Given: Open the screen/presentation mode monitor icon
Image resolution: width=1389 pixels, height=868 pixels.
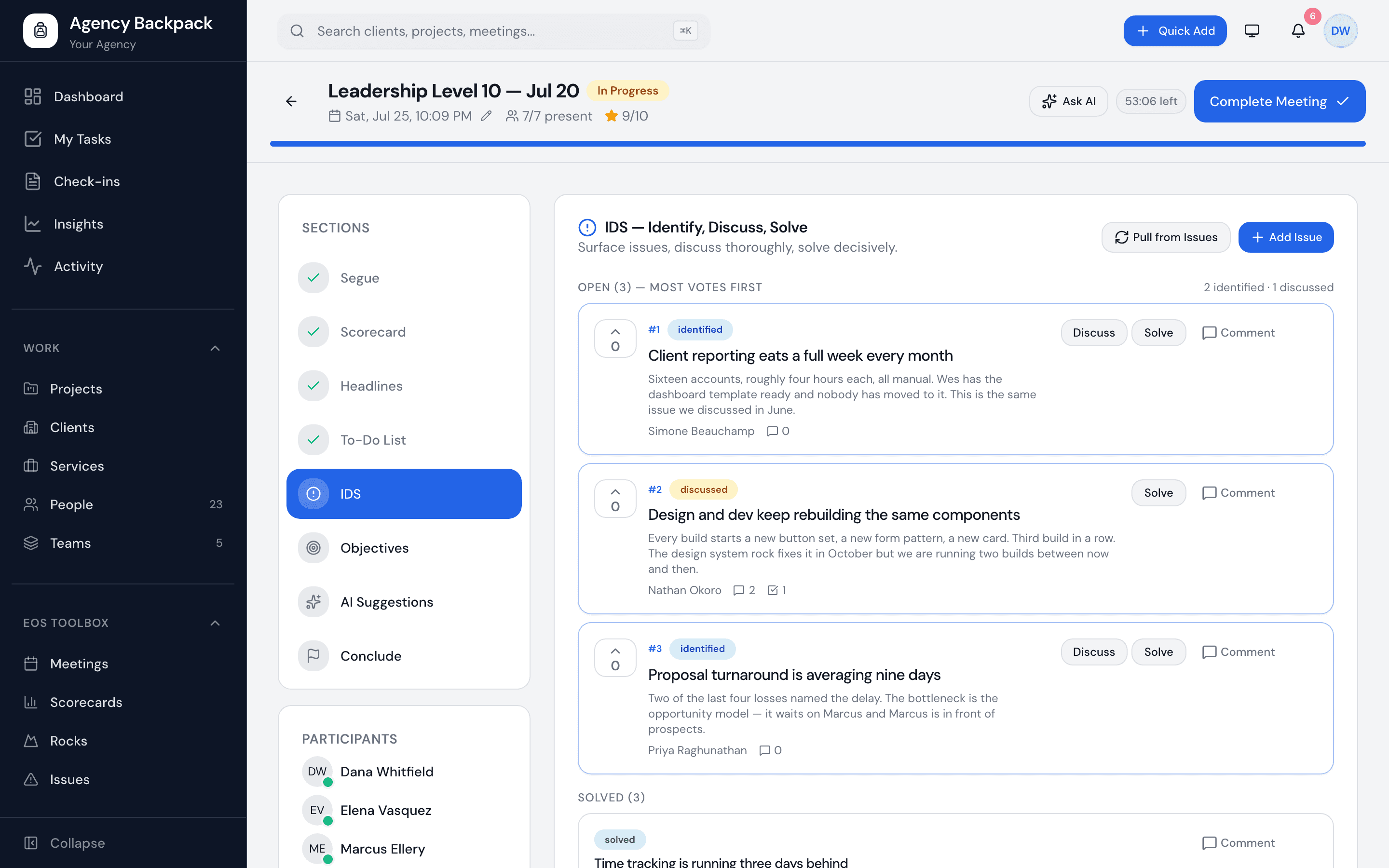Looking at the screenshot, I should point(1252,30).
